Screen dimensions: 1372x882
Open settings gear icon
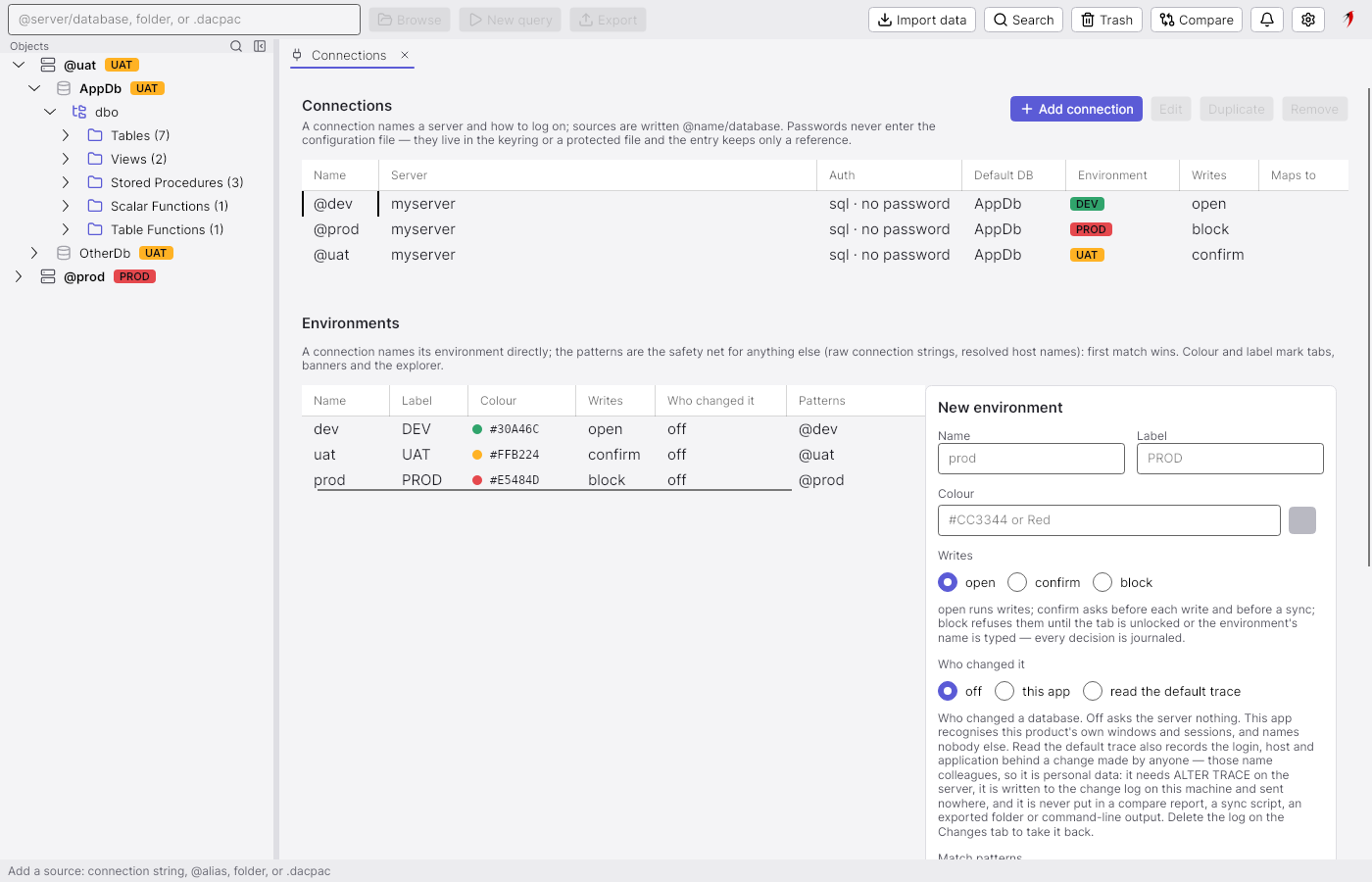coord(1308,20)
